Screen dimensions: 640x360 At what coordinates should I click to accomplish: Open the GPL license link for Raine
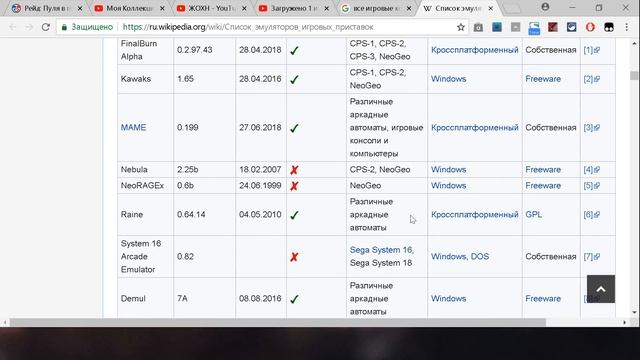click(x=533, y=214)
